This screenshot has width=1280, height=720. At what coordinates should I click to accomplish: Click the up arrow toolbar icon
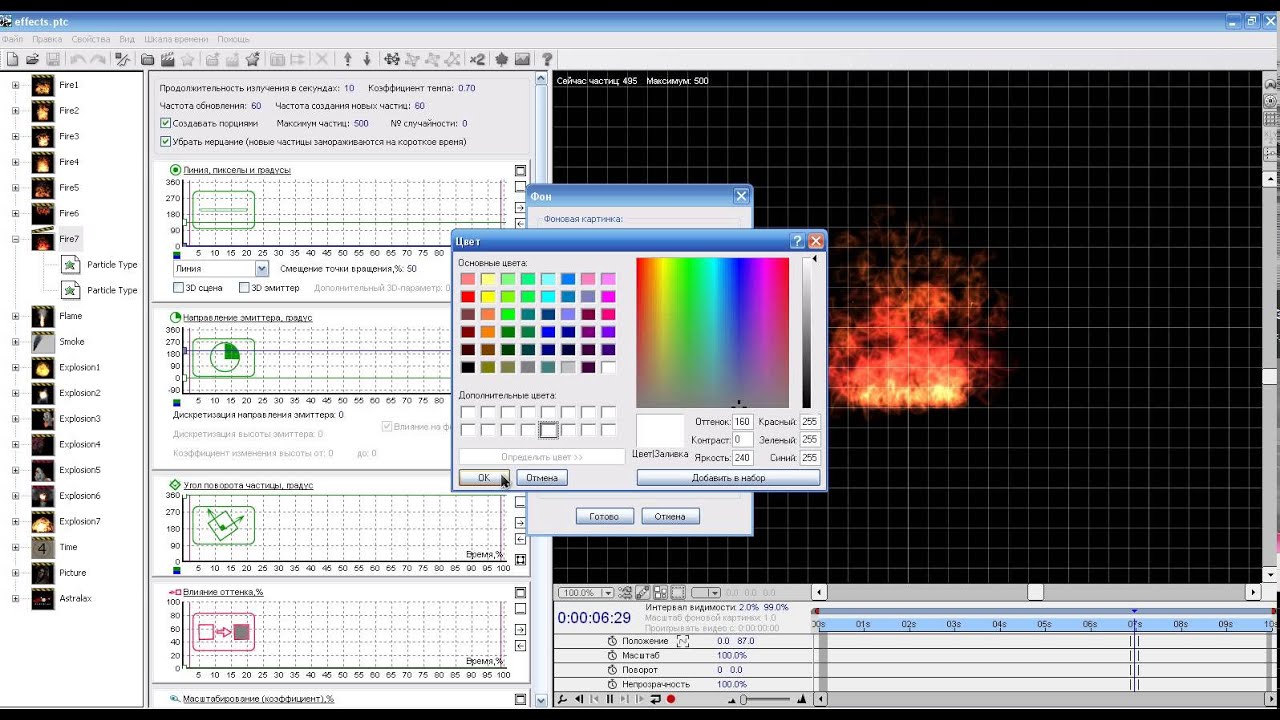tap(347, 60)
